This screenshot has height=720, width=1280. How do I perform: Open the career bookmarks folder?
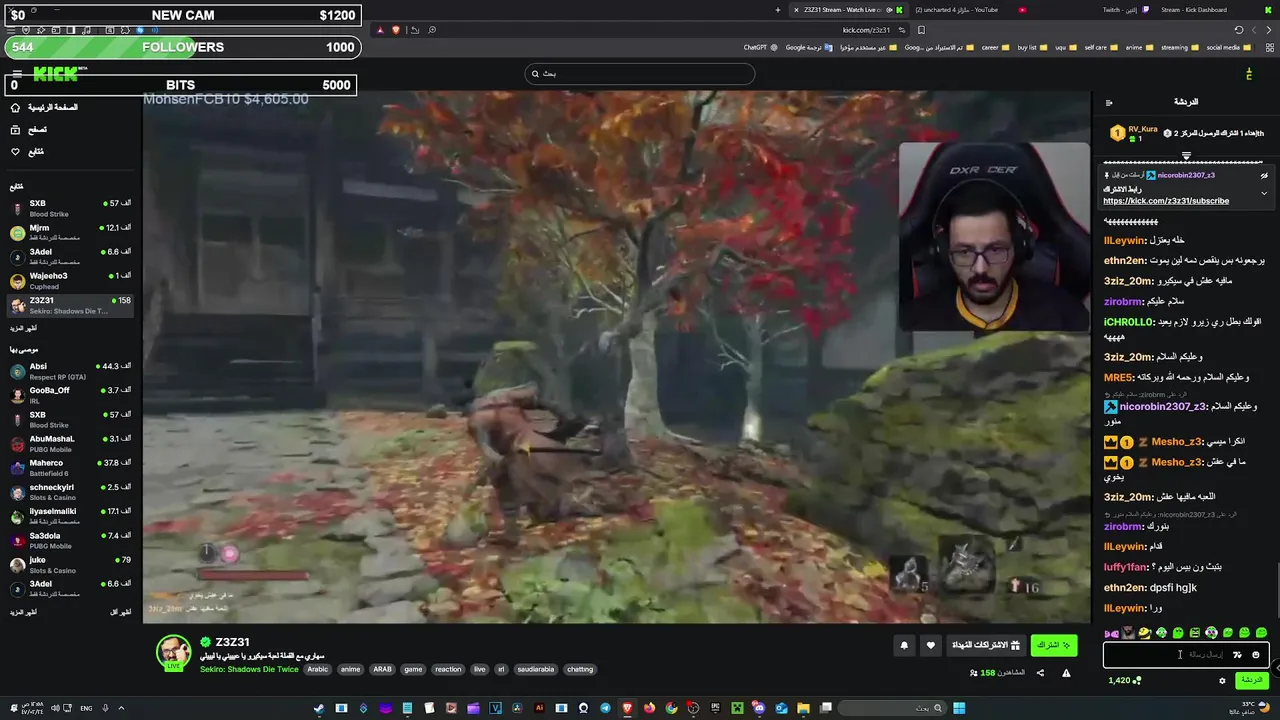995,47
